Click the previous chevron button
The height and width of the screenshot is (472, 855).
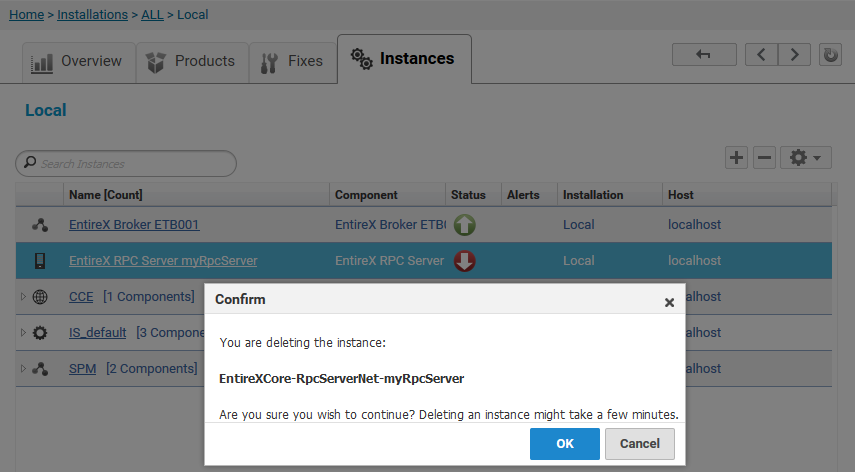pos(762,55)
